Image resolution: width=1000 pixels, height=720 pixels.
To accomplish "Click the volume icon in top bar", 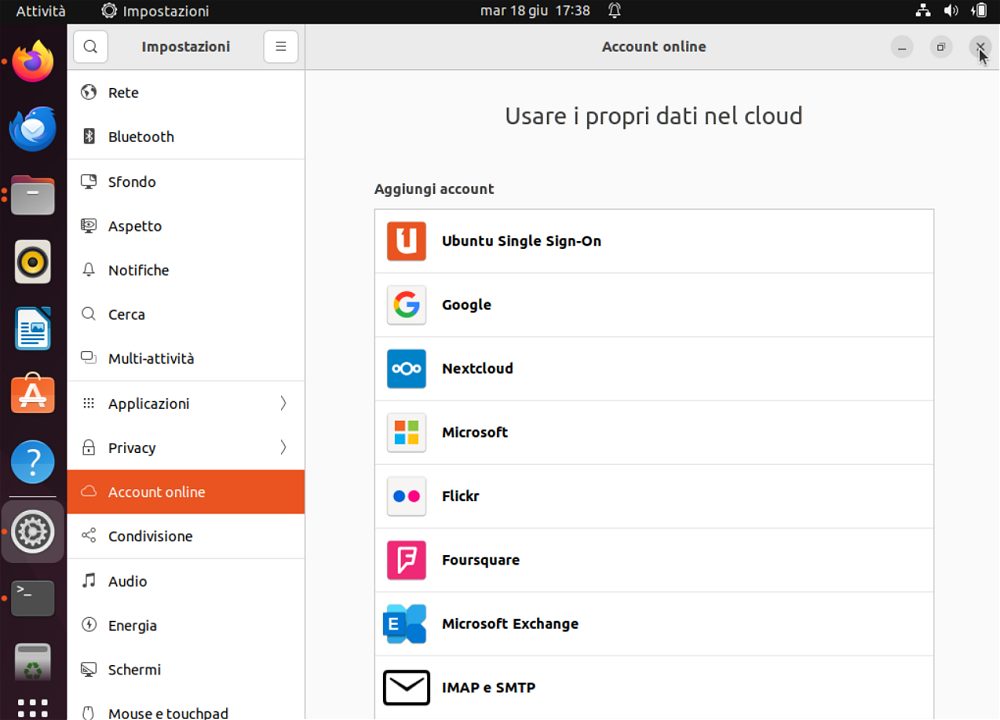I will pyautogui.click(x=951, y=11).
